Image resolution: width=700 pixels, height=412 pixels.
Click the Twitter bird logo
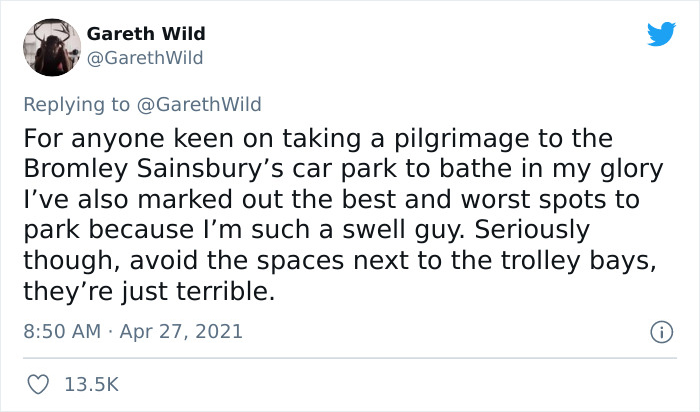(661, 35)
